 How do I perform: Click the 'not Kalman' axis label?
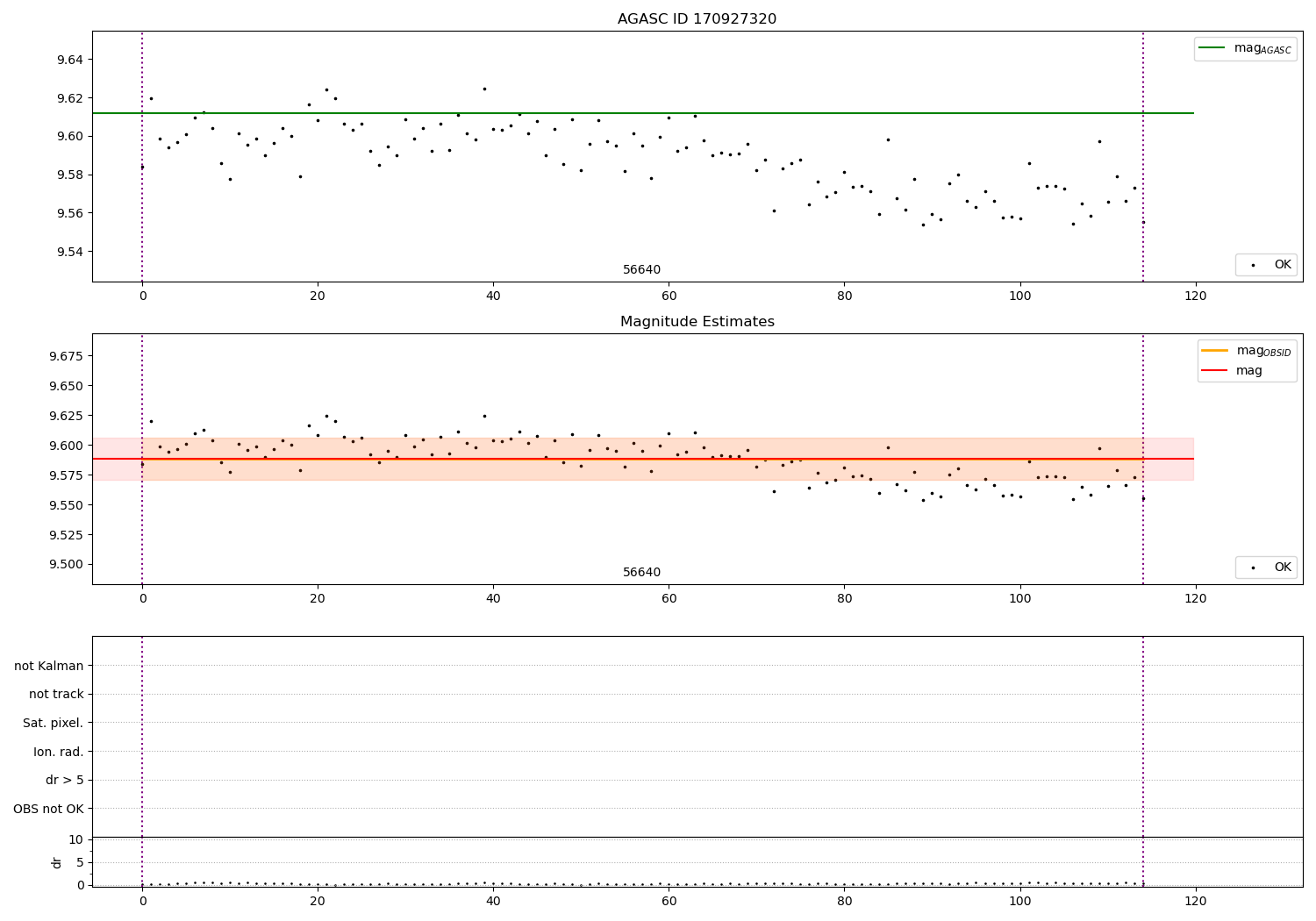(49, 666)
